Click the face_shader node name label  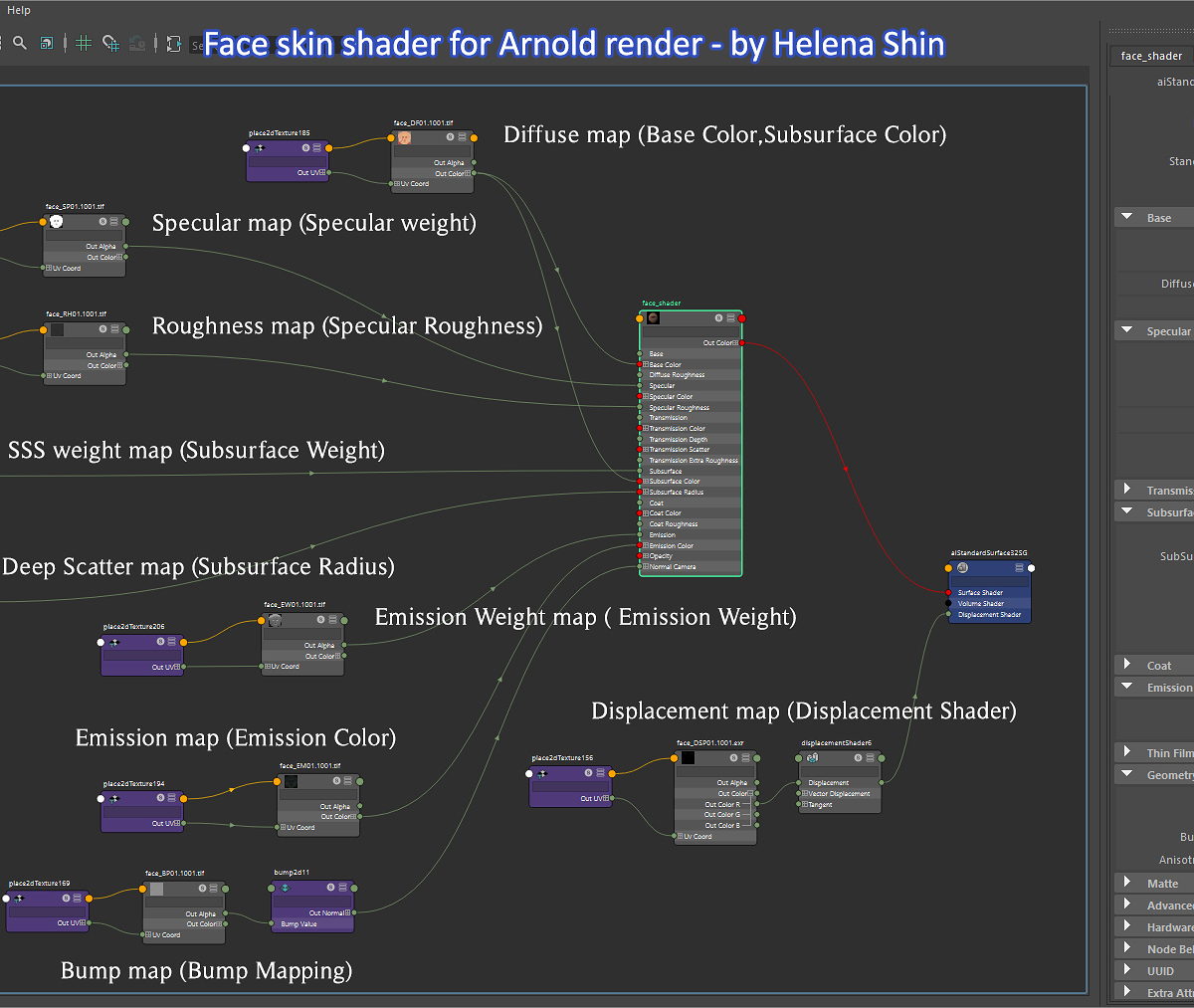662,303
